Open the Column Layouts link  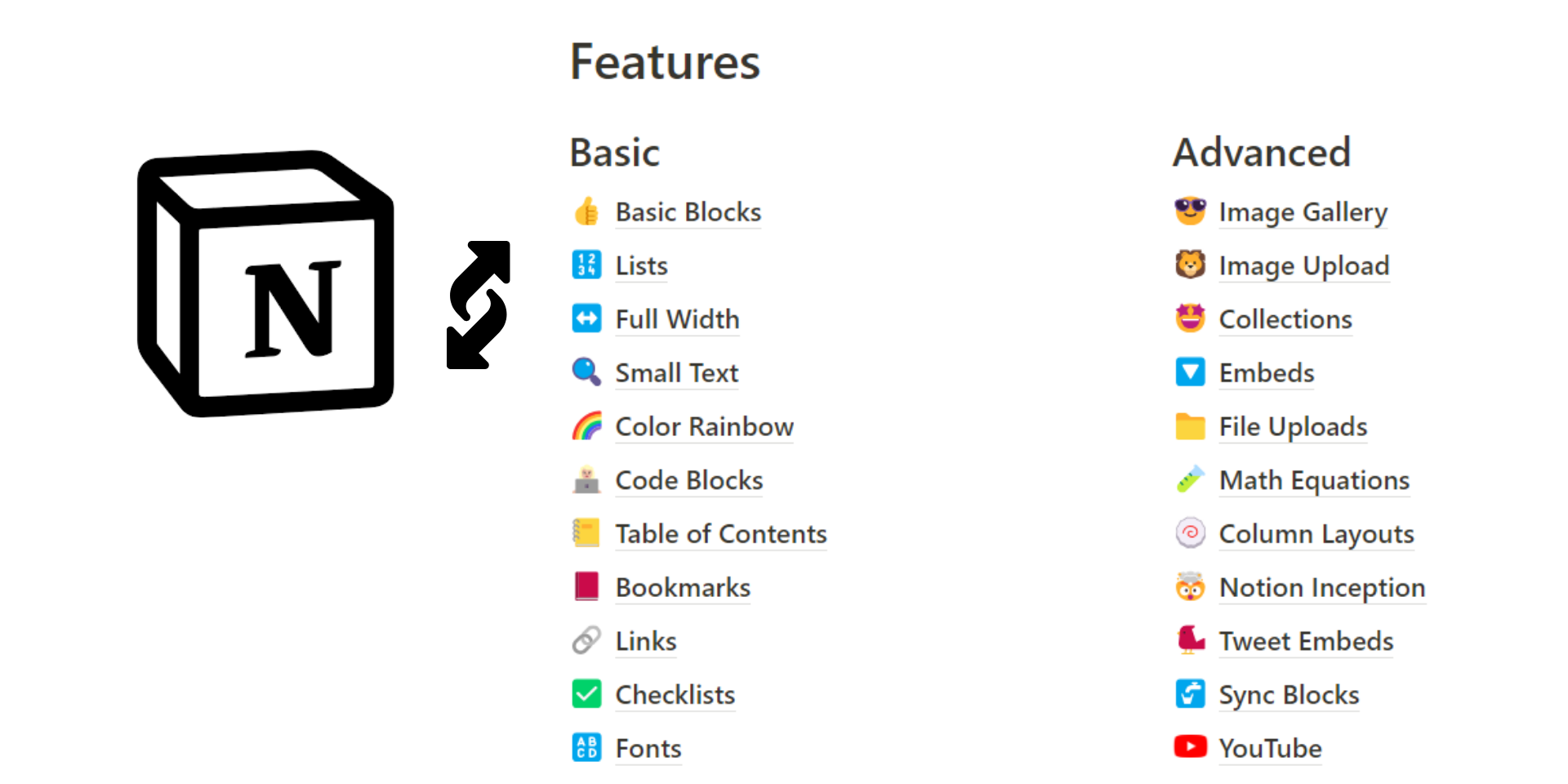1316,534
